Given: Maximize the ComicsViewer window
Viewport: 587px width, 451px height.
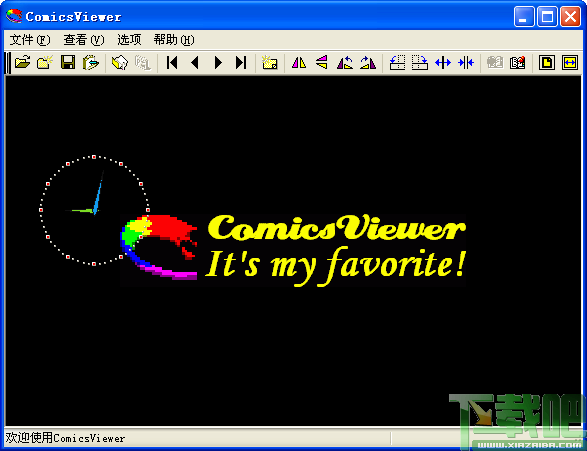Looking at the screenshot, I should 547,16.
